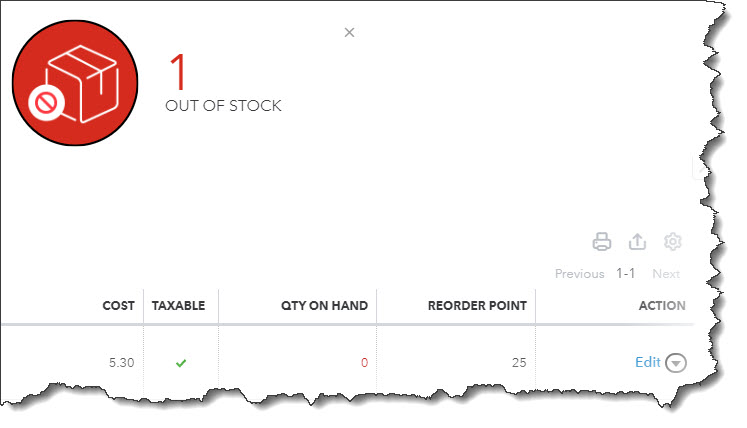747x428 pixels.
Task: Sort by REORDER POINT column header
Action: [x=477, y=306]
